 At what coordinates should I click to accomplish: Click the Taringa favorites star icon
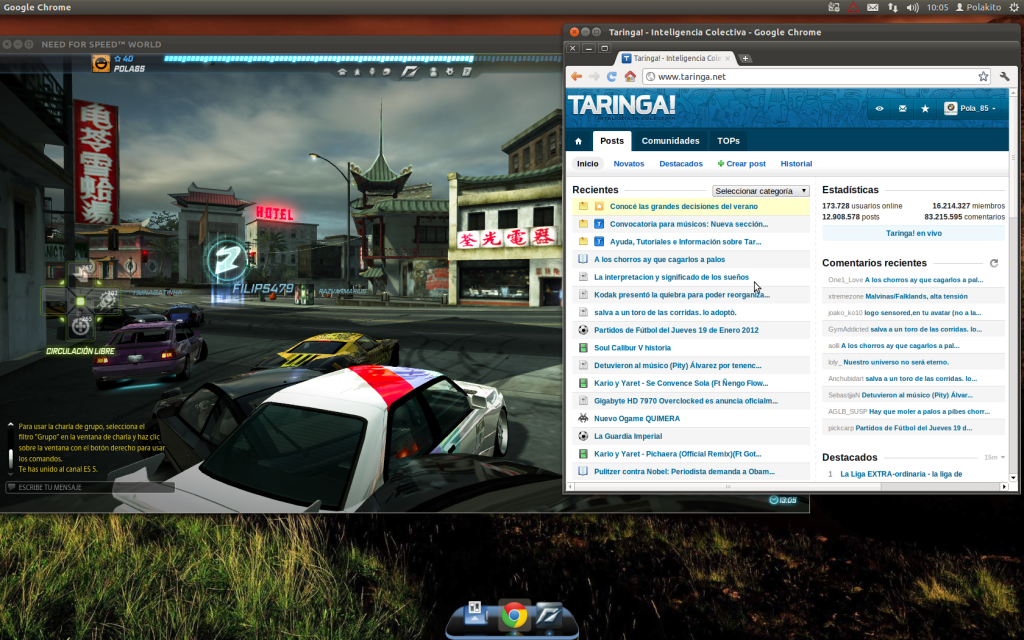point(925,108)
